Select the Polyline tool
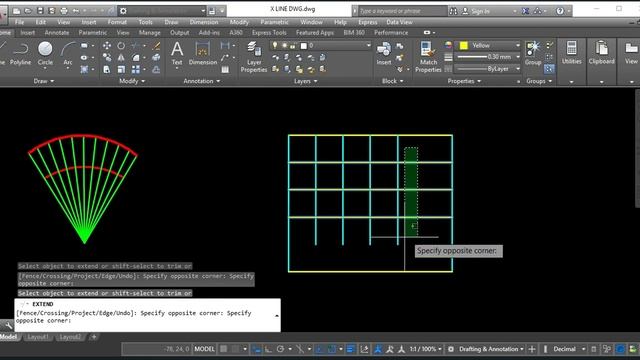Screen dimensions: 640x360 [20, 54]
